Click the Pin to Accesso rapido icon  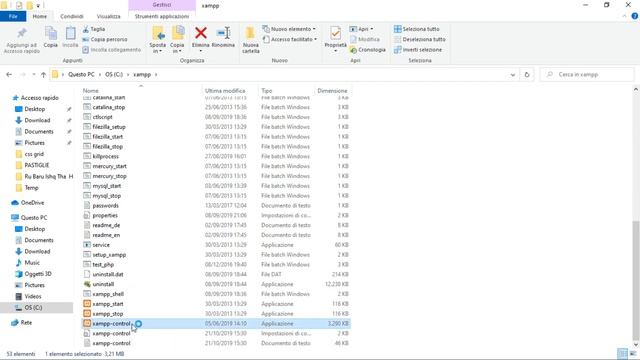click(x=22, y=33)
